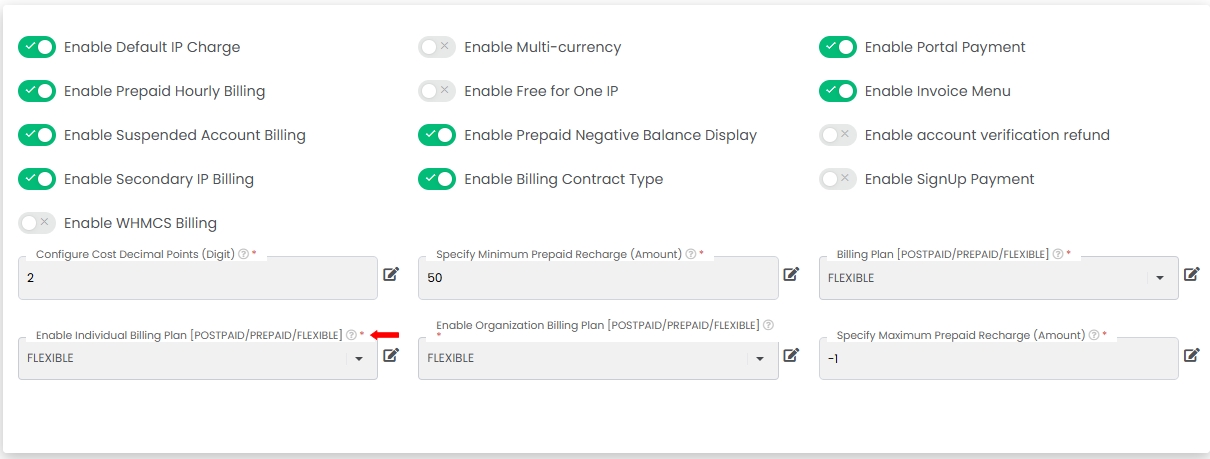Click edit icon beside Specify Maximum Prepaid Recharge

(x=1191, y=354)
